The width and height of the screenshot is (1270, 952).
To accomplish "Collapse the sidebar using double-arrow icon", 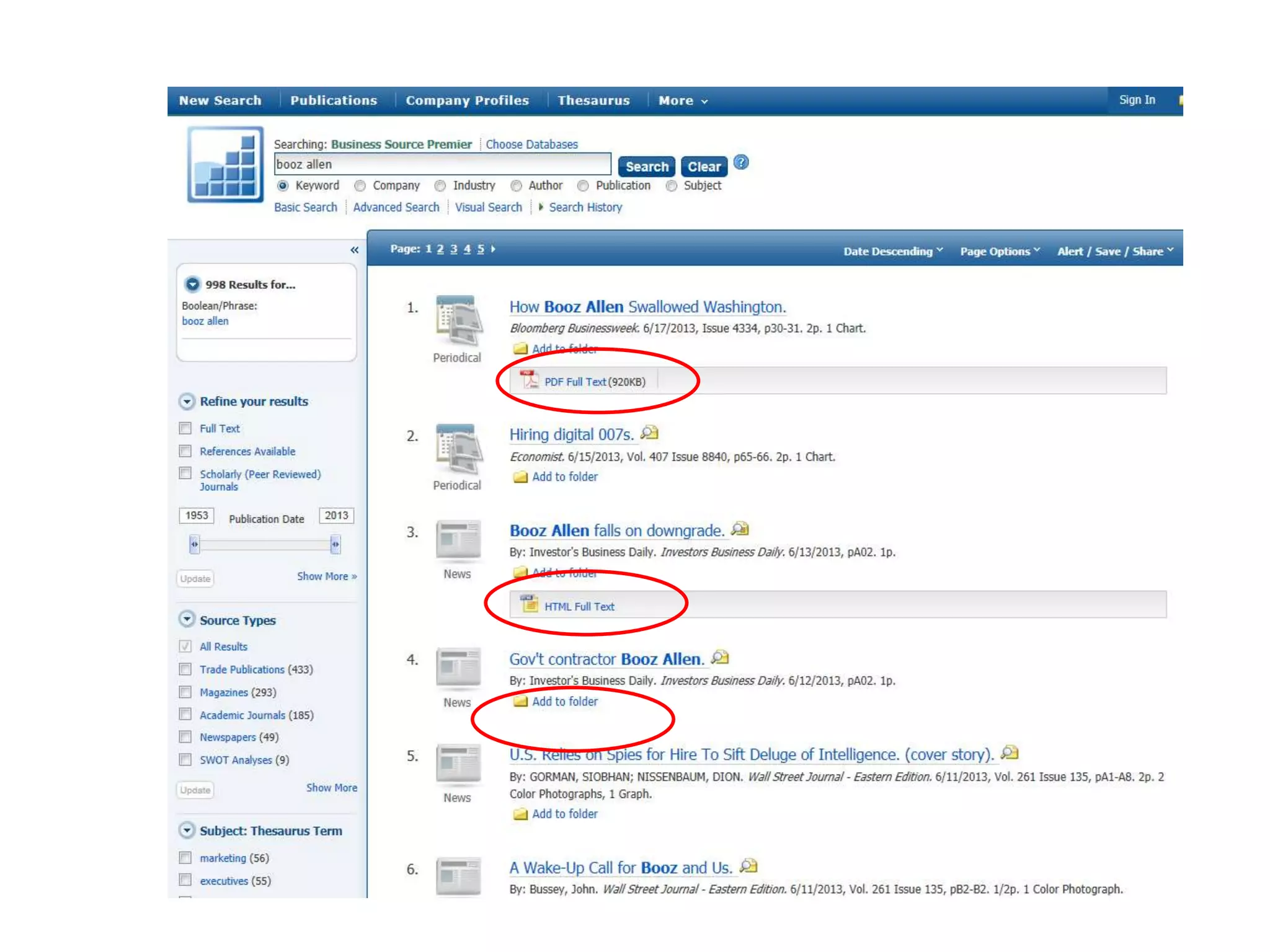I will (x=354, y=250).
